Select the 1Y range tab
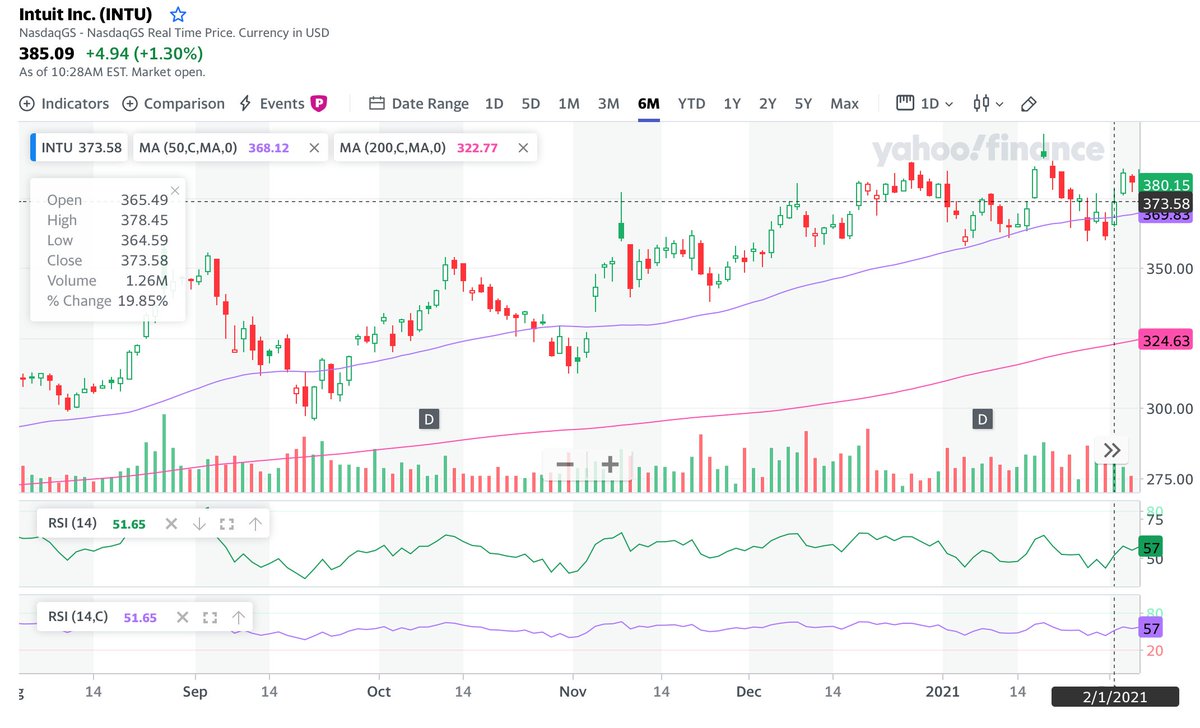Screen dimensions: 1200x728 (736, 103)
